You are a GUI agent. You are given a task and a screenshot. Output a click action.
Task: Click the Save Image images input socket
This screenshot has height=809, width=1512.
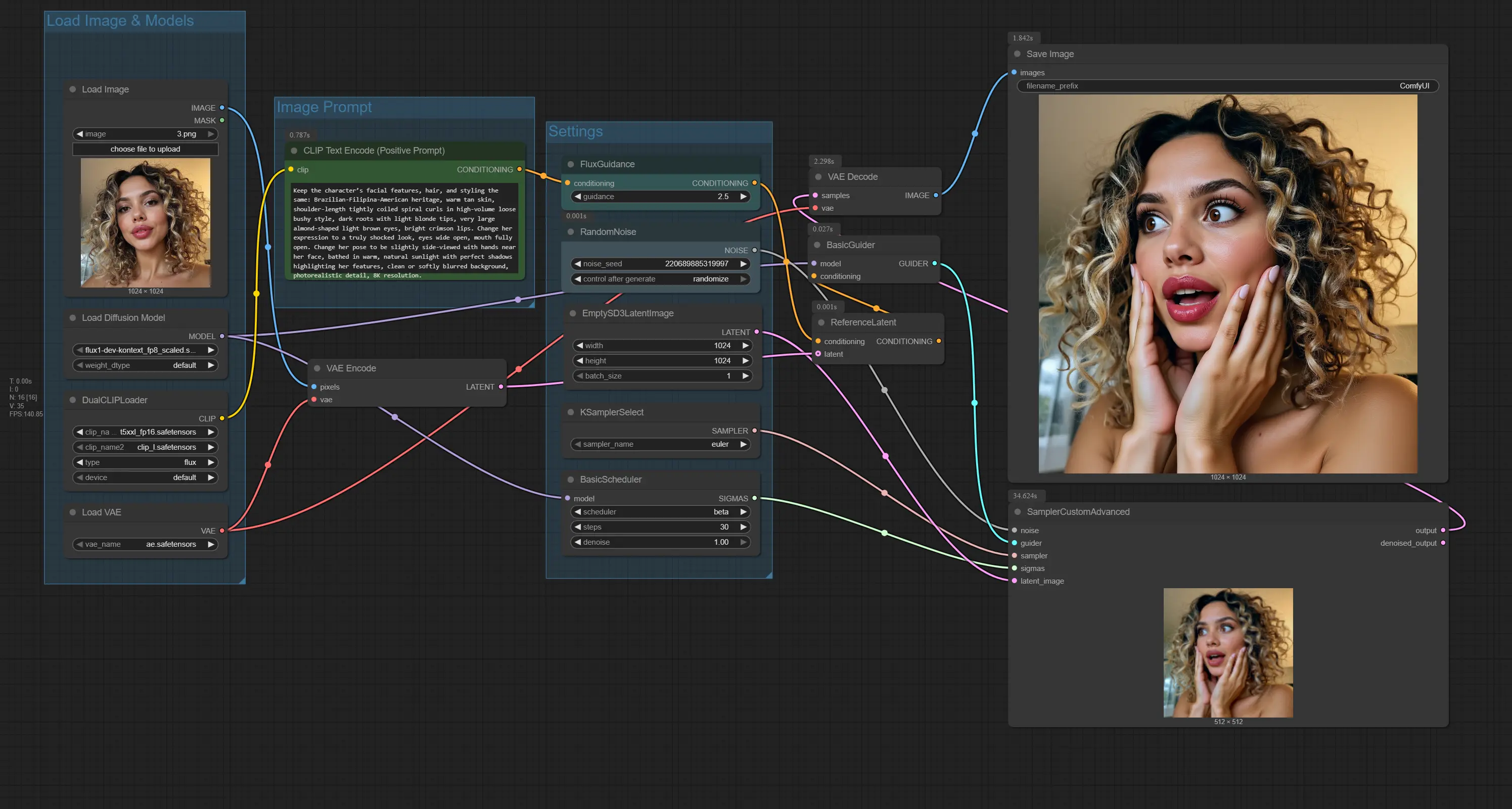pos(1014,72)
